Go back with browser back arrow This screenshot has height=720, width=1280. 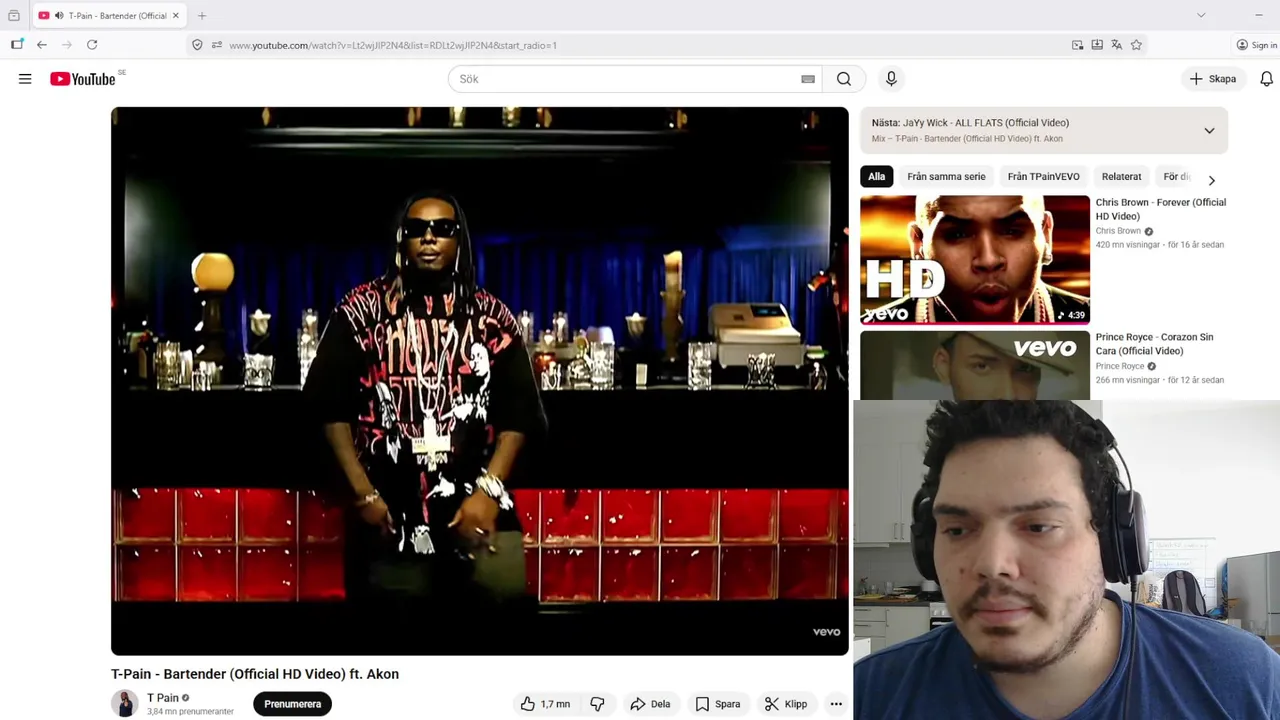coord(42,45)
